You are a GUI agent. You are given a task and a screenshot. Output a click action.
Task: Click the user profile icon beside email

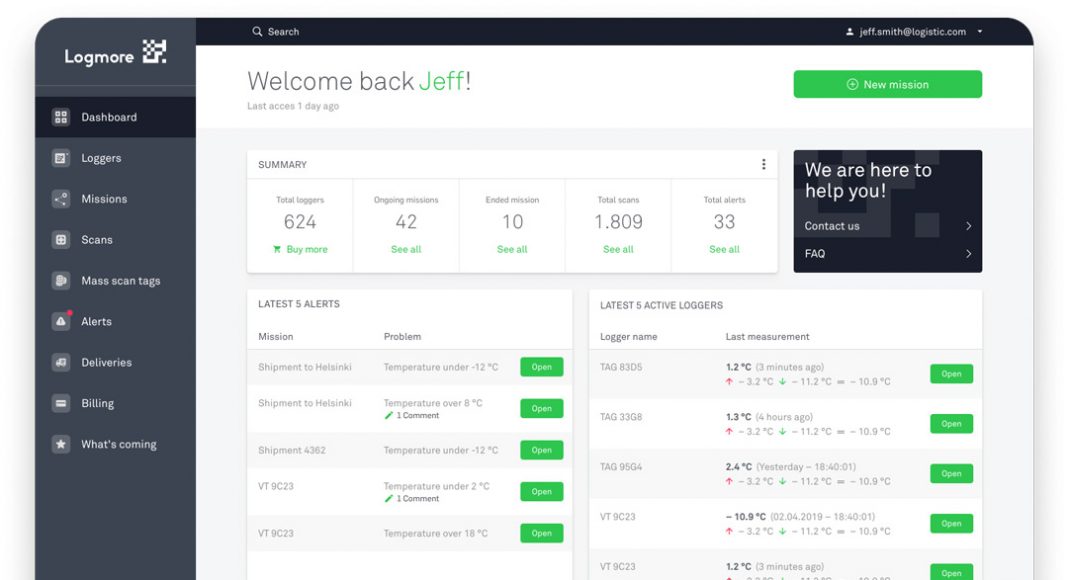(x=849, y=31)
